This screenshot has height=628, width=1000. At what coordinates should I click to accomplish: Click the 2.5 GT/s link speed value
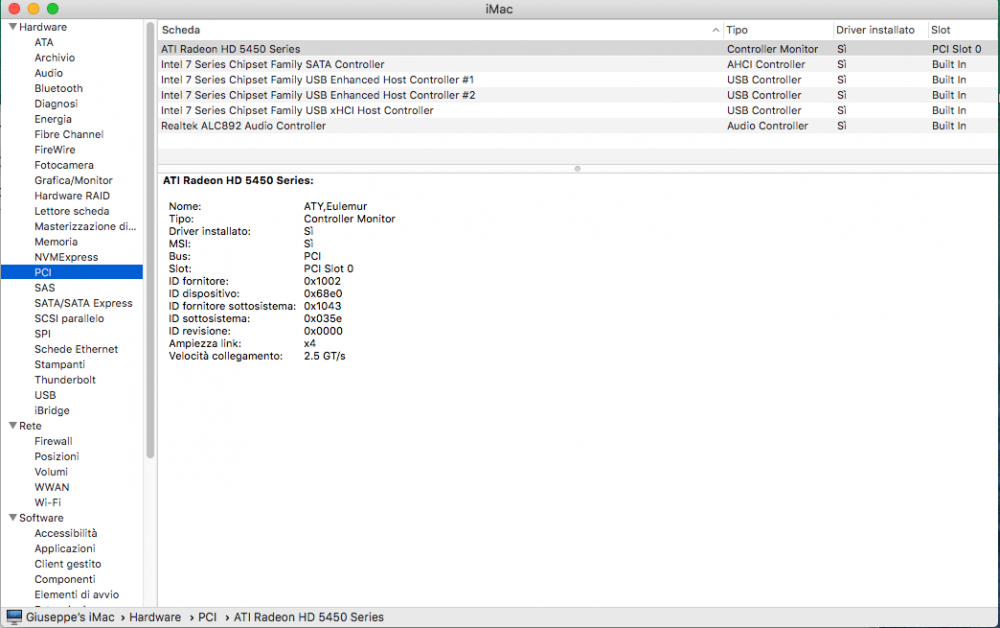click(x=325, y=356)
